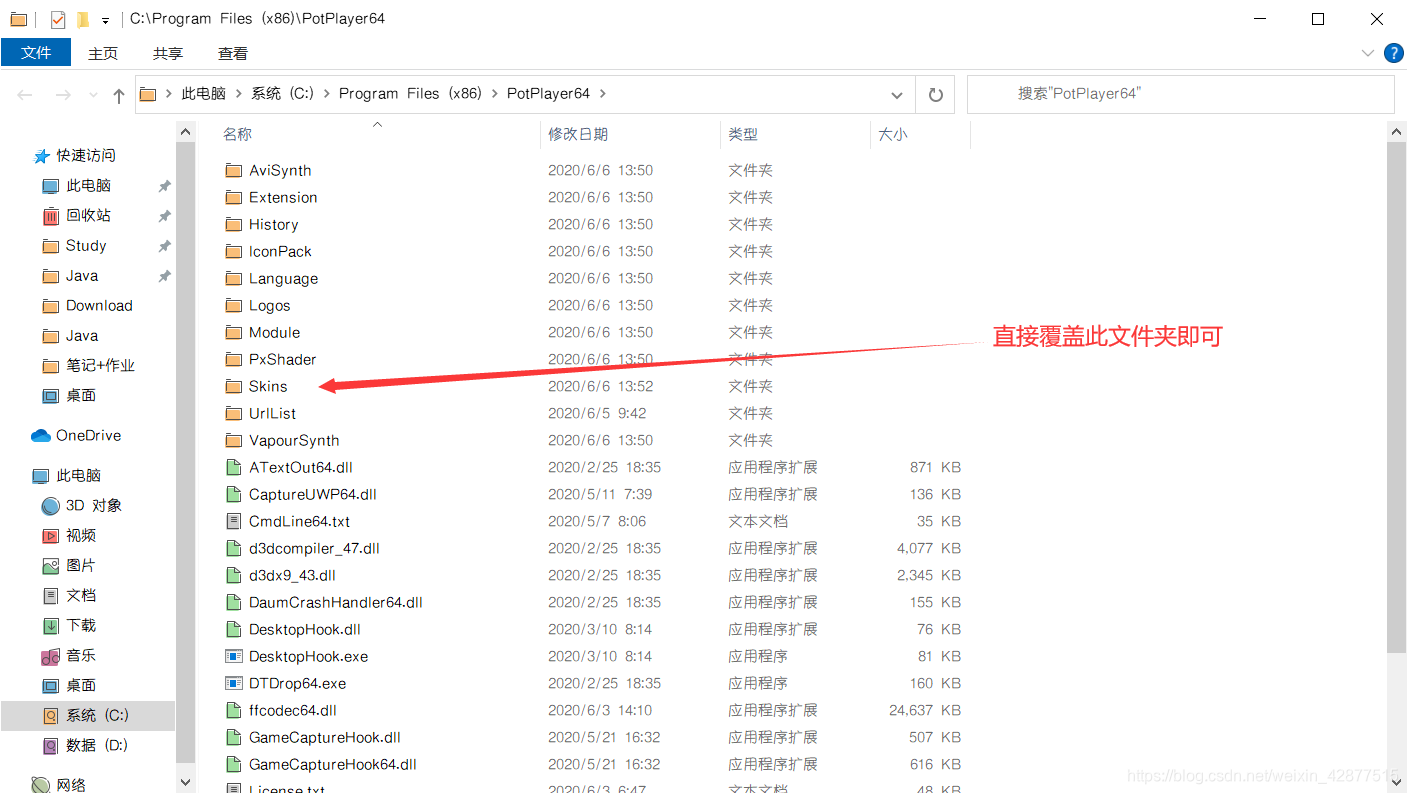This screenshot has width=1408, height=794.
Task: Switch to the 查看 ribbon tab
Action: pyautogui.click(x=233, y=53)
